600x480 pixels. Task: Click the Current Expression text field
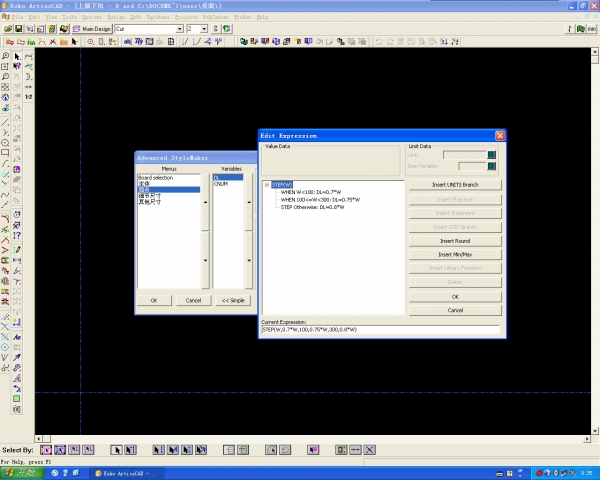pos(380,329)
